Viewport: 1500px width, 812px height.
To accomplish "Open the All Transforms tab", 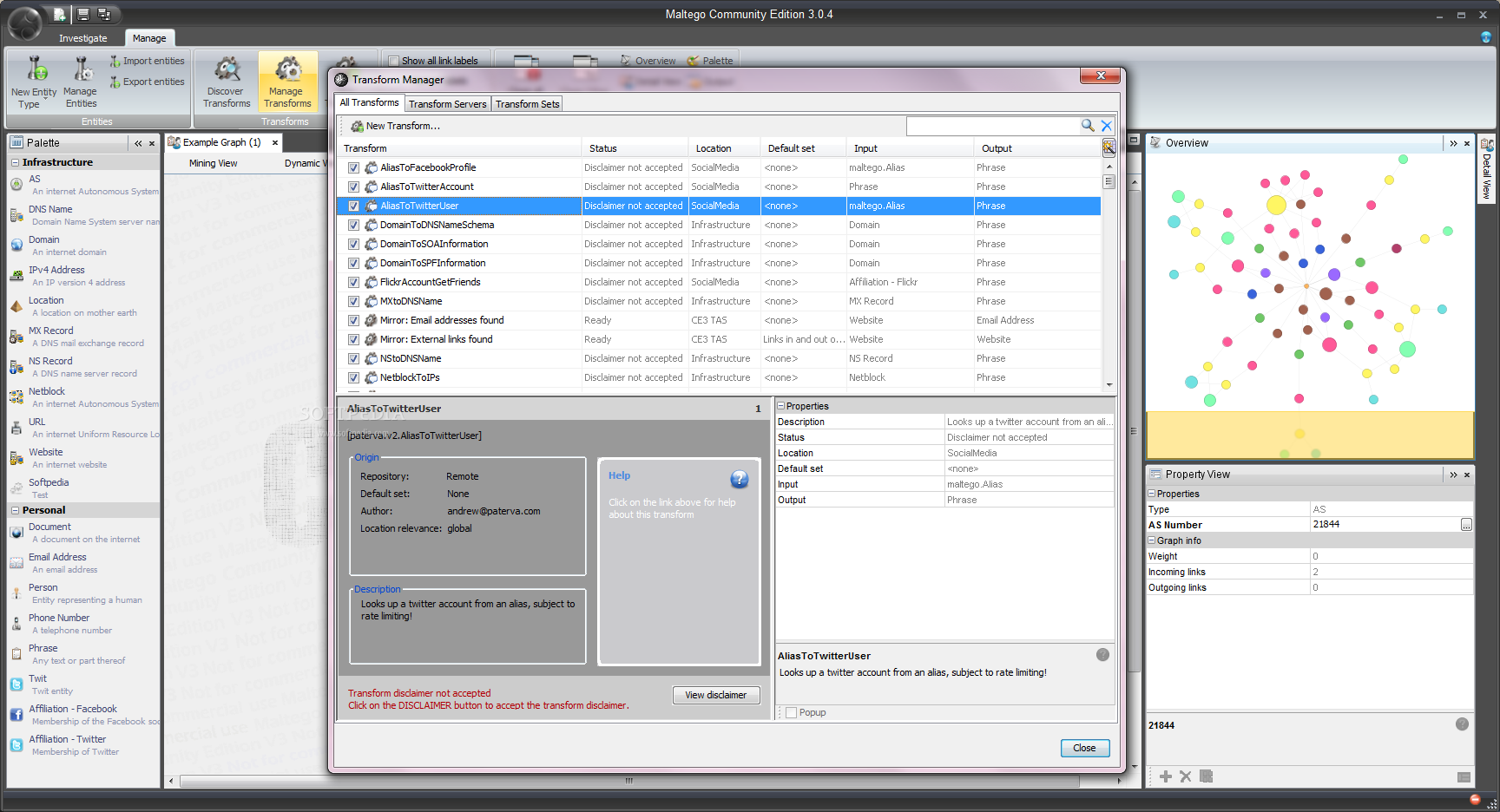I will [369, 102].
